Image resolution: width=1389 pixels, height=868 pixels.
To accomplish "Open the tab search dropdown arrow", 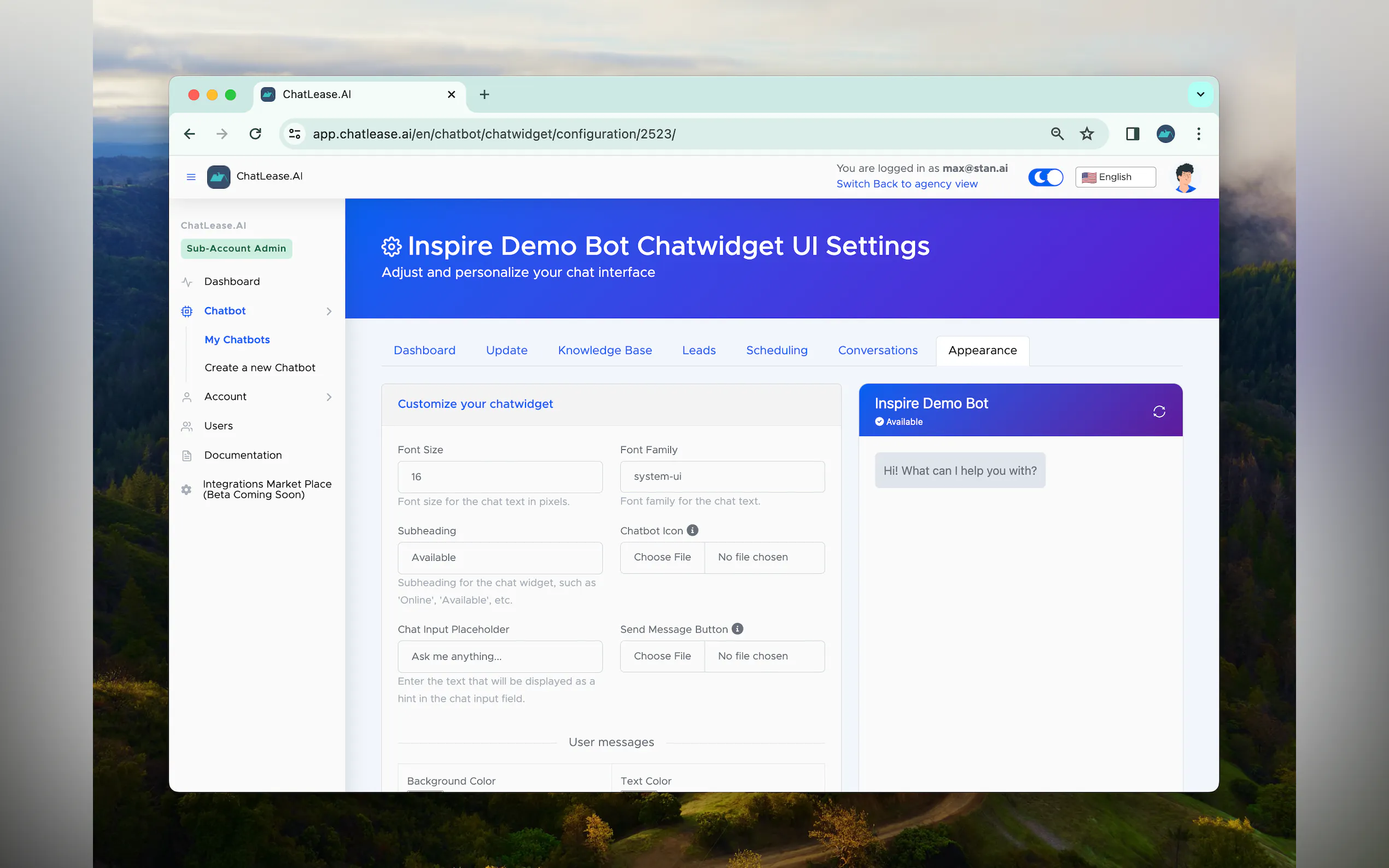I will click(1200, 94).
